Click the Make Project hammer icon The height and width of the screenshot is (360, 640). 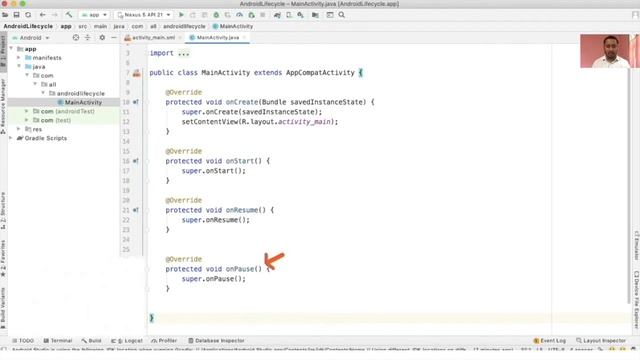69,15
